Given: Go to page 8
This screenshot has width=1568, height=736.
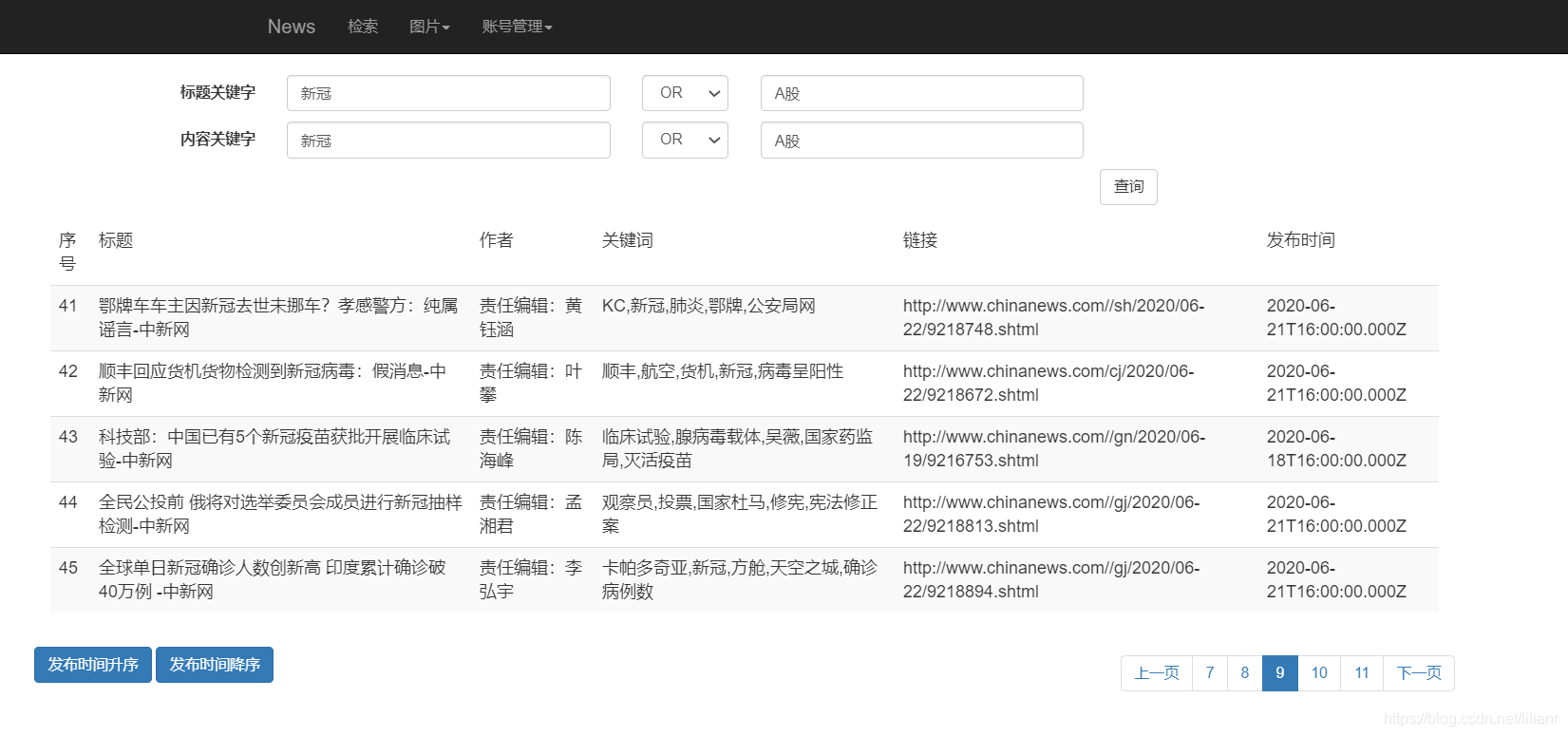Looking at the screenshot, I should (1245, 673).
